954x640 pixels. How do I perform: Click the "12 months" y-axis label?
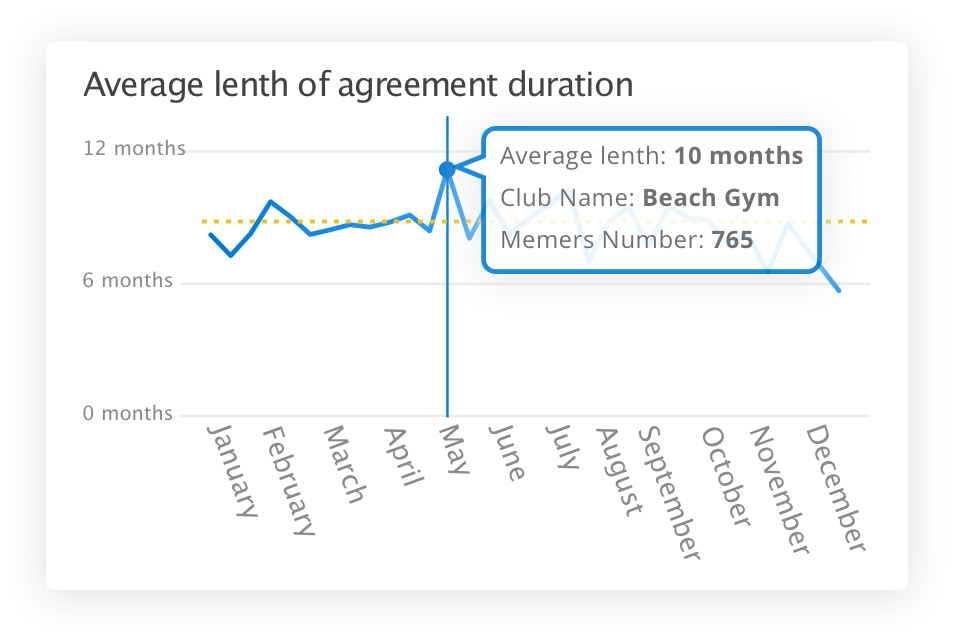point(134,149)
